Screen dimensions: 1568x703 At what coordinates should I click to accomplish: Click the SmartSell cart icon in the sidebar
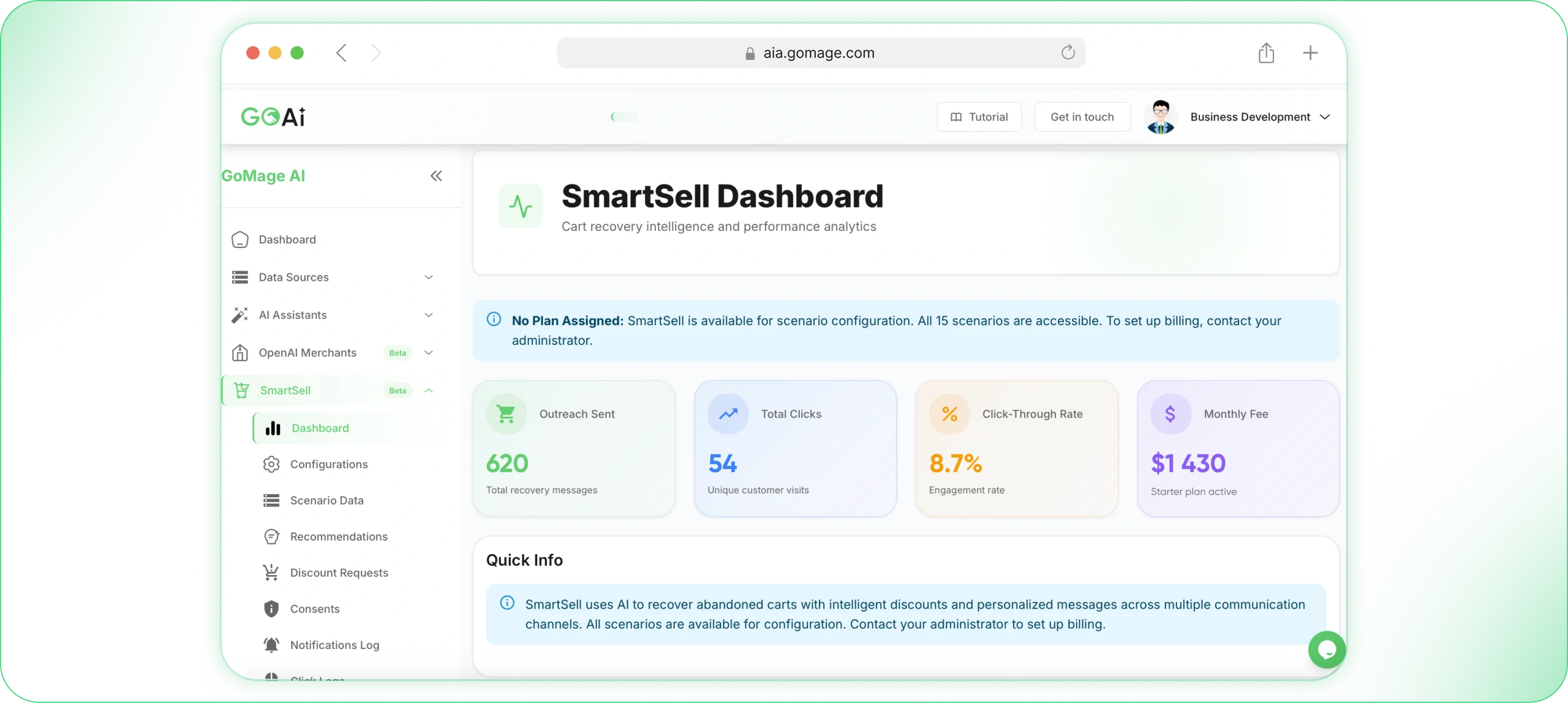click(x=242, y=390)
